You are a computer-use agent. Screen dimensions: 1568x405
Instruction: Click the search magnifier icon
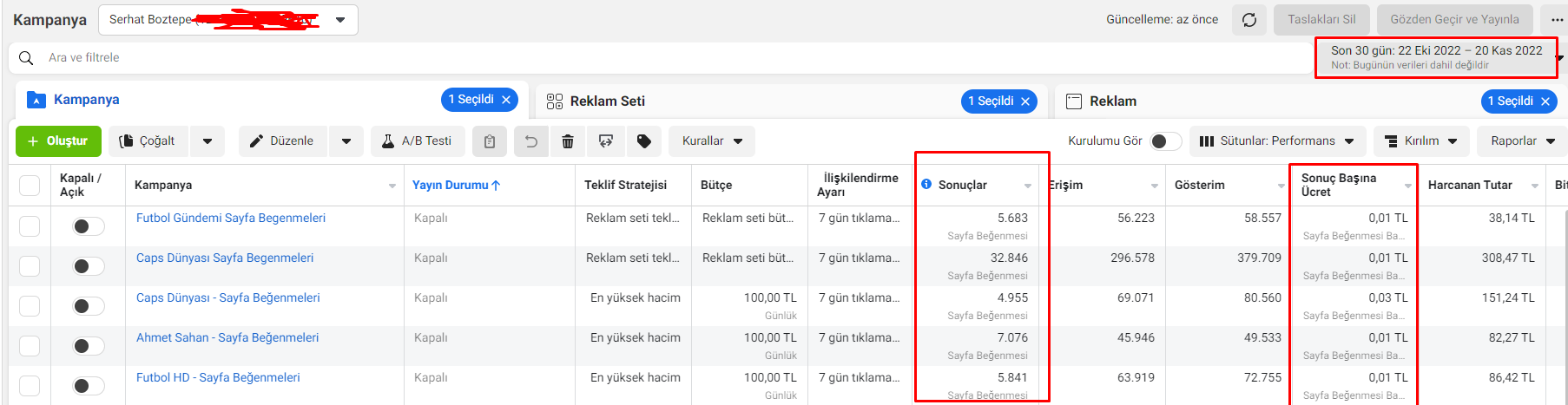tap(26, 57)
